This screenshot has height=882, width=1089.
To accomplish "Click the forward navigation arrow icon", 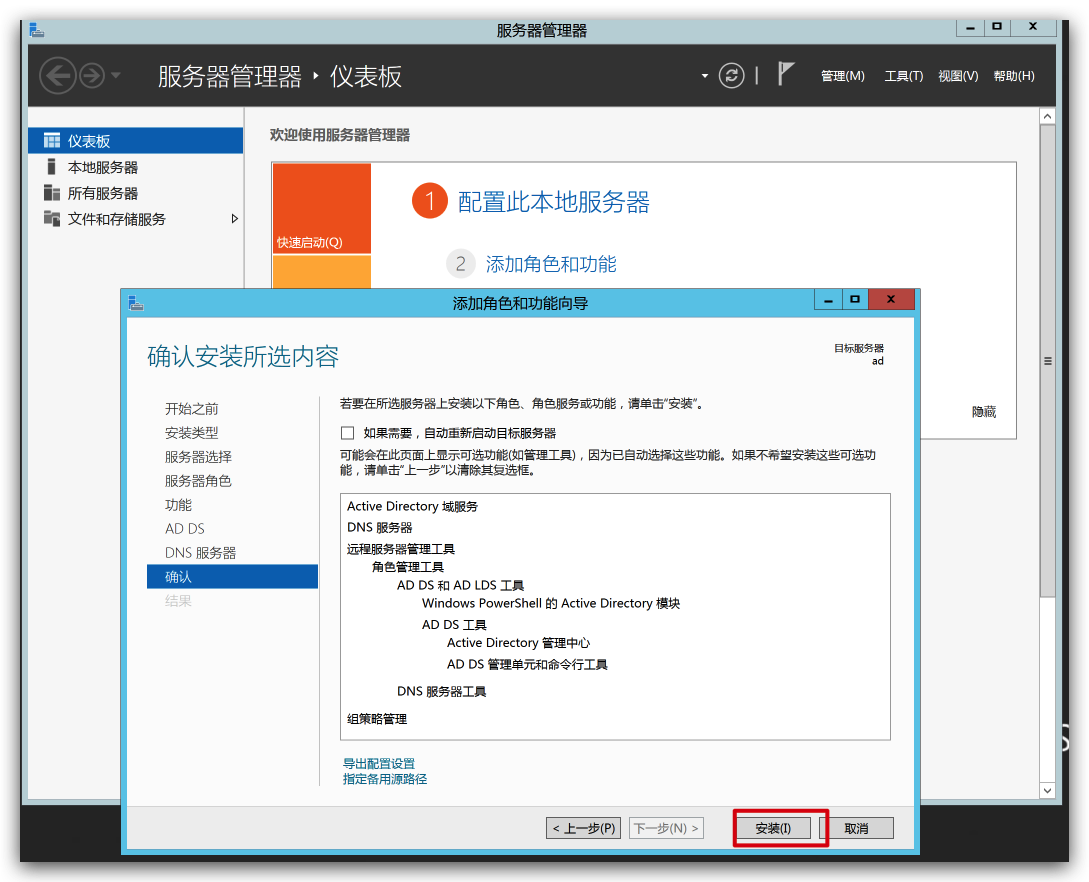I will click(91, 76).
